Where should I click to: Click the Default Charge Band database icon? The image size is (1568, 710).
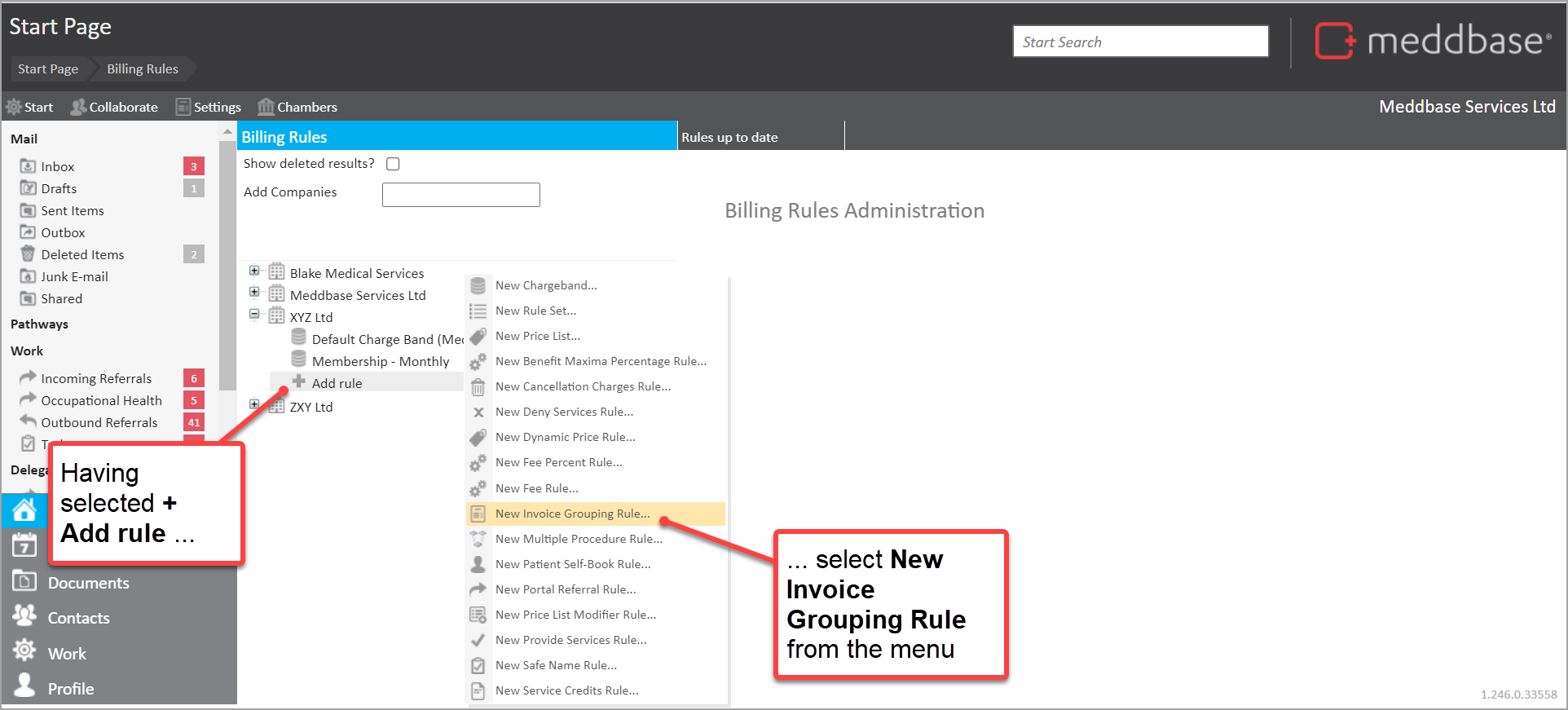coord(299,338)
